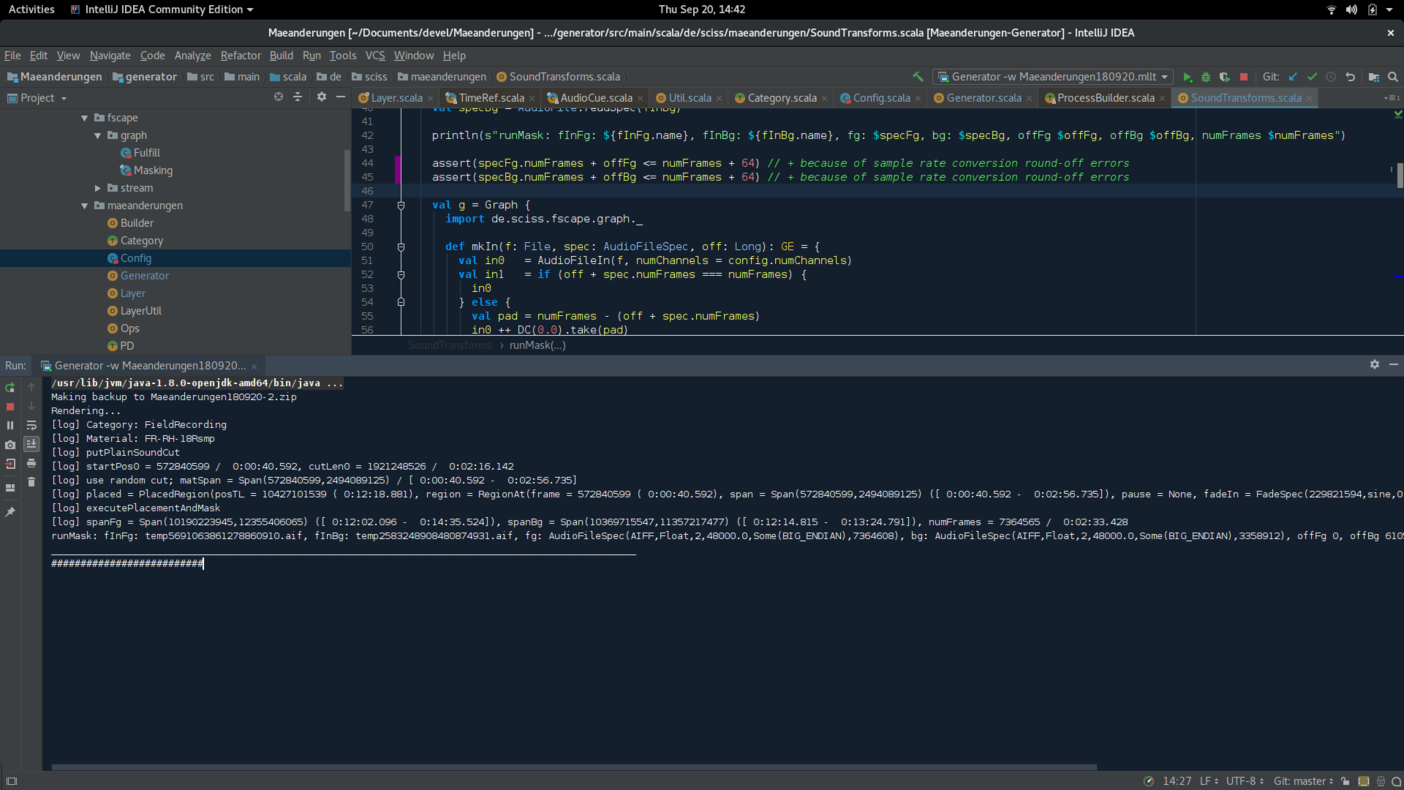The image size is (1404, 790).
Task: Click the Activities button in top bar
Action: (x=31, y=9)
